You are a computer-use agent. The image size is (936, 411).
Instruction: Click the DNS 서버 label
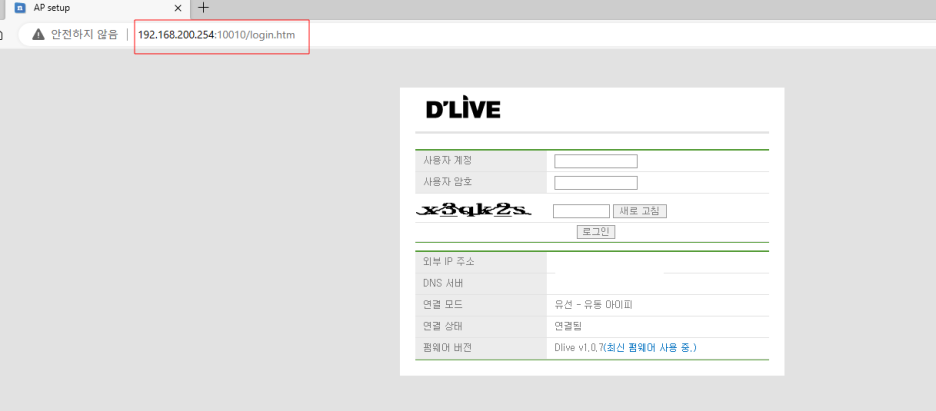(443, 283)
